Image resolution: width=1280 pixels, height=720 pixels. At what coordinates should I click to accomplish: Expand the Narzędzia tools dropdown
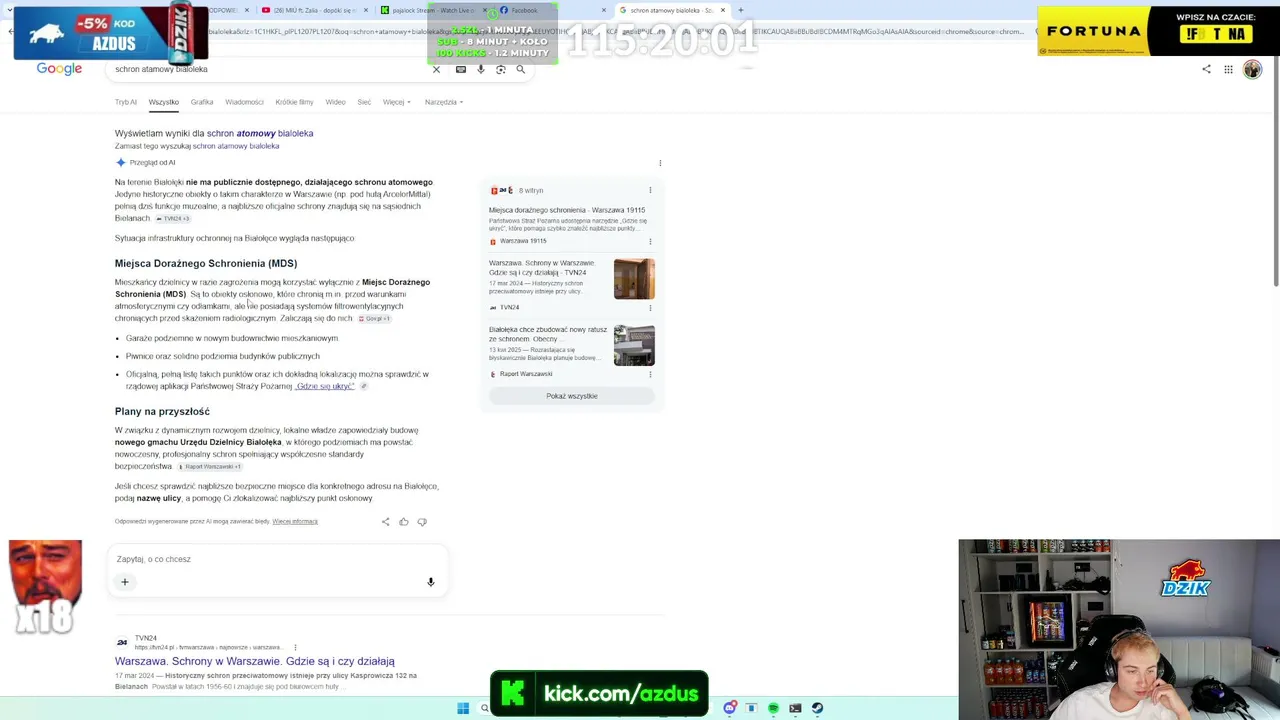coord(444,102)
